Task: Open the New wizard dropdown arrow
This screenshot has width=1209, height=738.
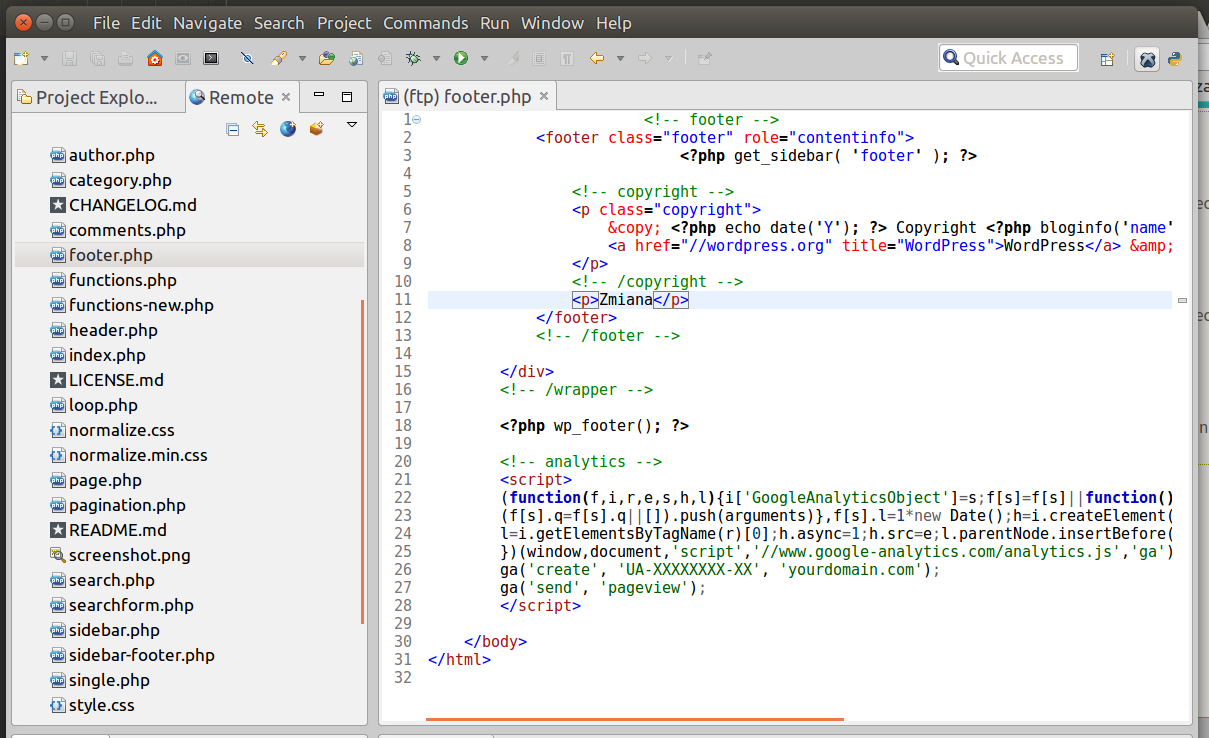Action: [44, 59]
